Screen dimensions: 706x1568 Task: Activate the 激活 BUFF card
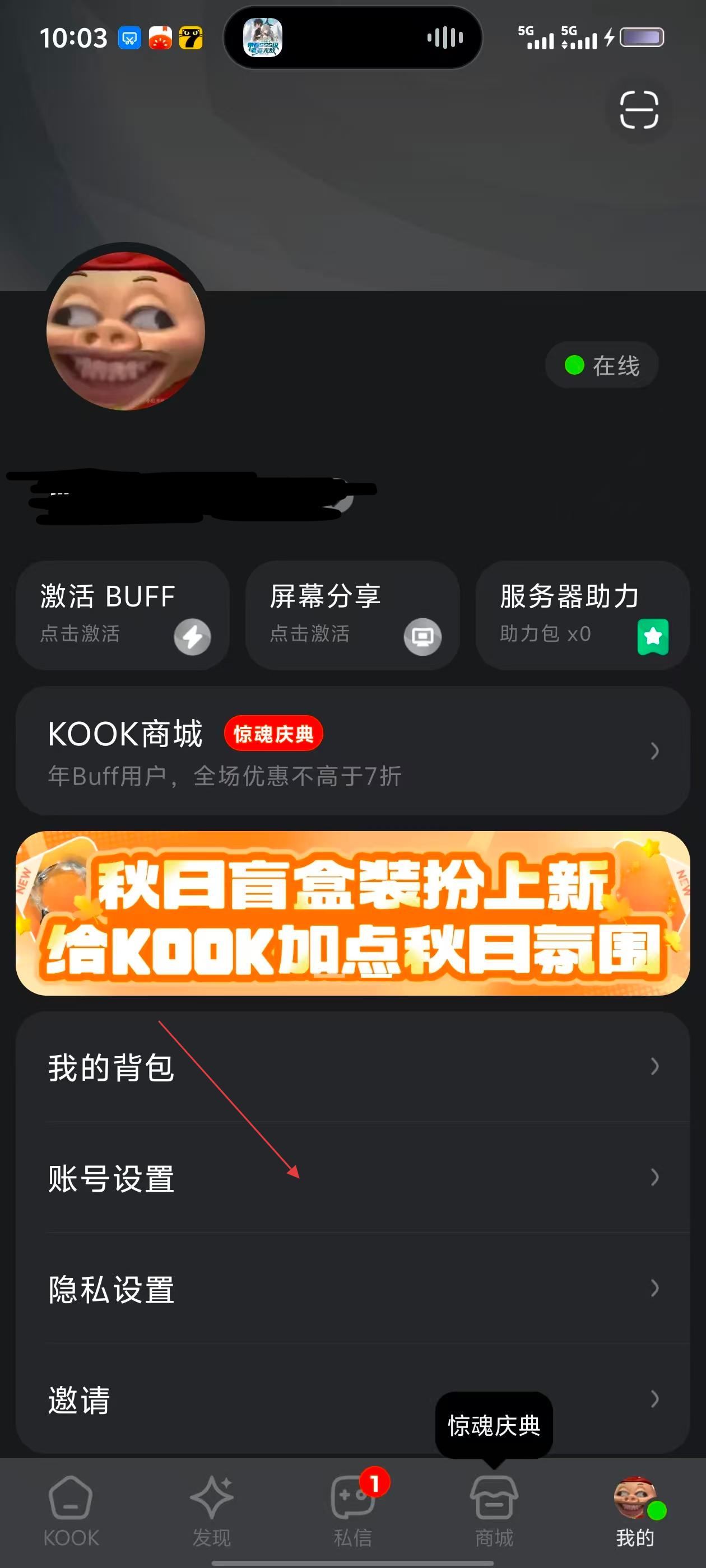point(123,615)
